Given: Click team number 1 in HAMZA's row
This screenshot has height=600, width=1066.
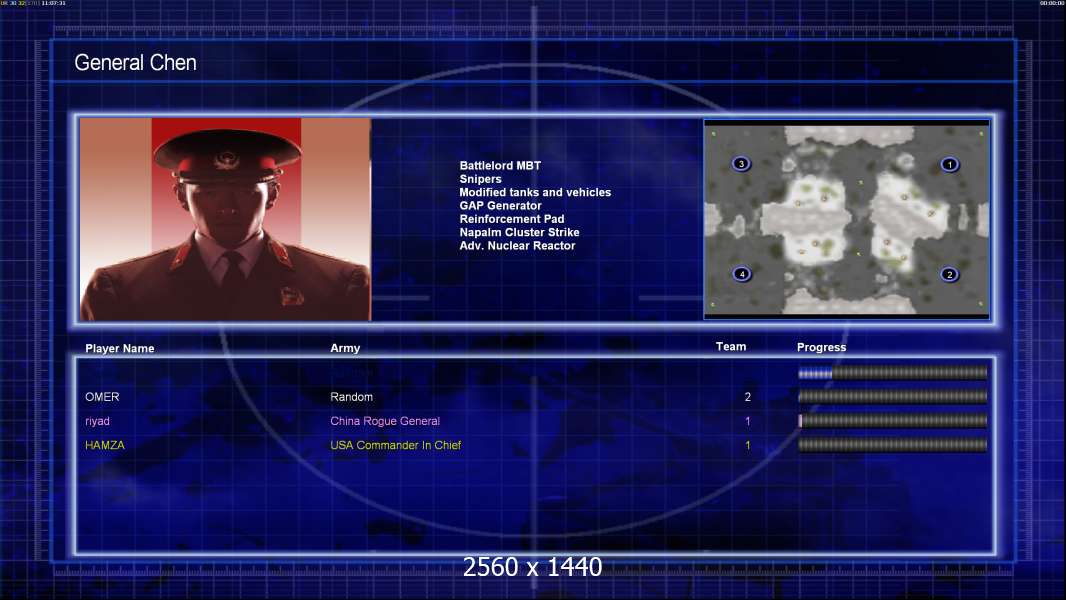Looking at the screenshot, I should tap(748, 445).
